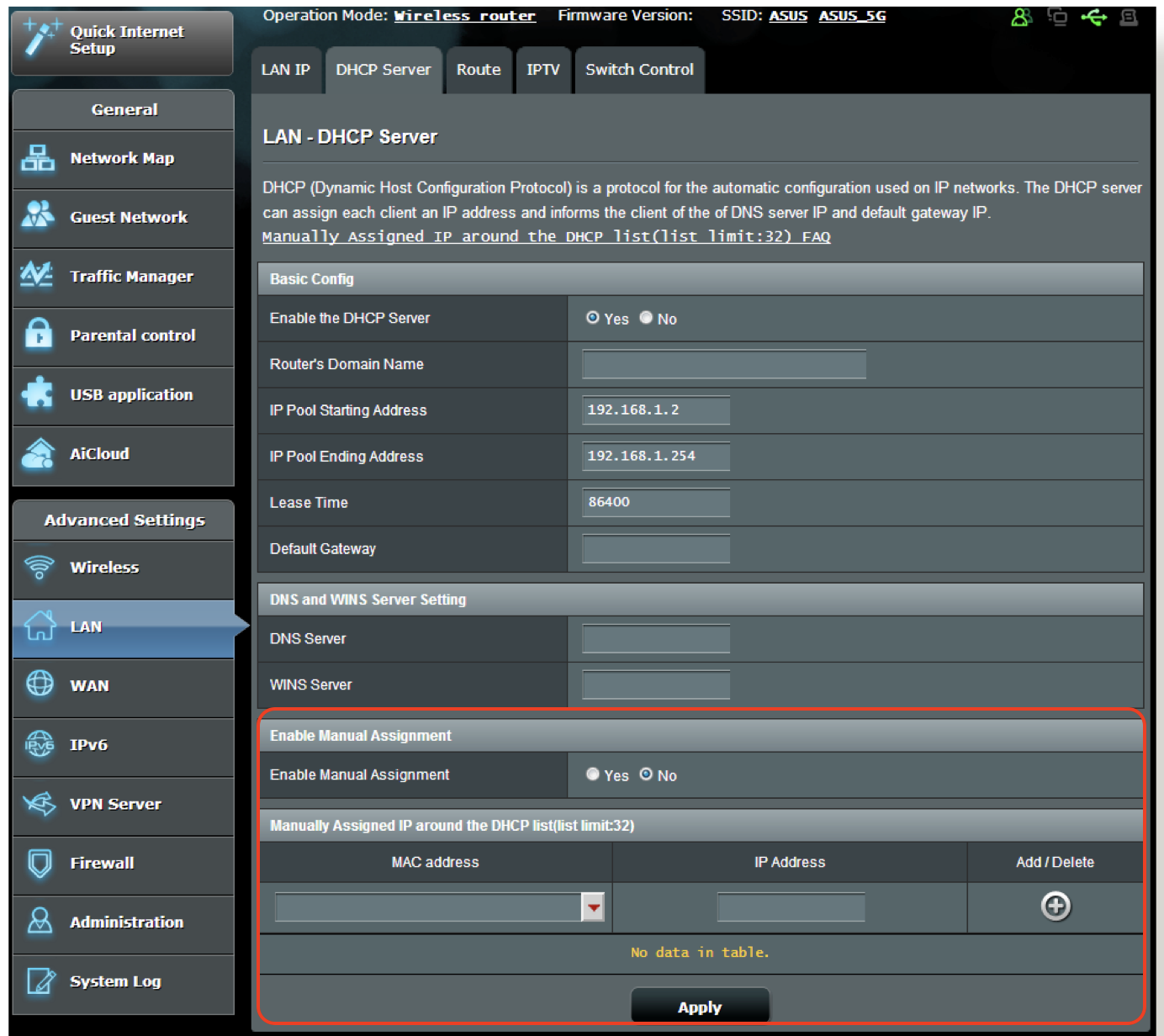Click the USB status icon in header
This screenshot has width=1164, height=1036.
[1093, 17]
